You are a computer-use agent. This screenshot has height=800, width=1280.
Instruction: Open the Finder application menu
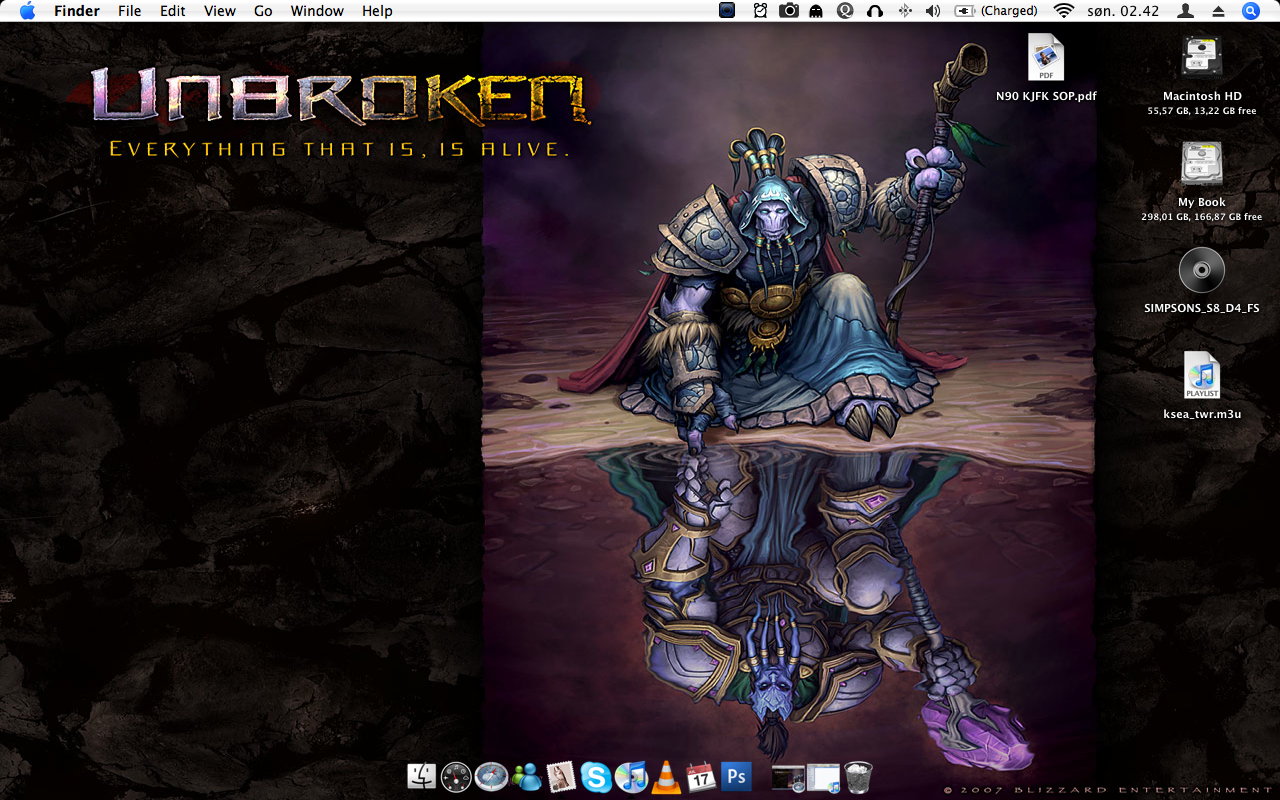point(77,11)
